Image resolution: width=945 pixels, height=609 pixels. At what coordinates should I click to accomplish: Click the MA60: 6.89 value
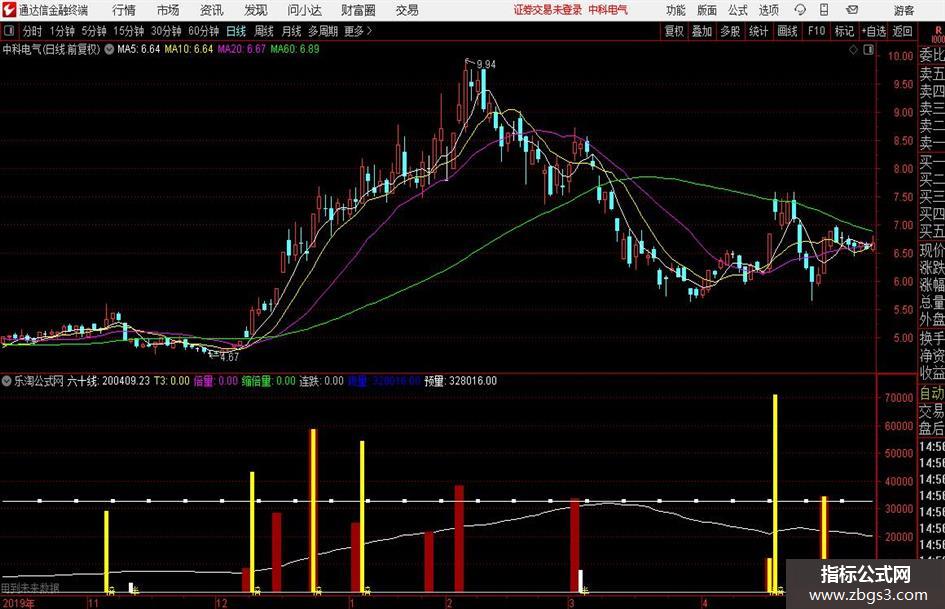click(x=295, y=49)
